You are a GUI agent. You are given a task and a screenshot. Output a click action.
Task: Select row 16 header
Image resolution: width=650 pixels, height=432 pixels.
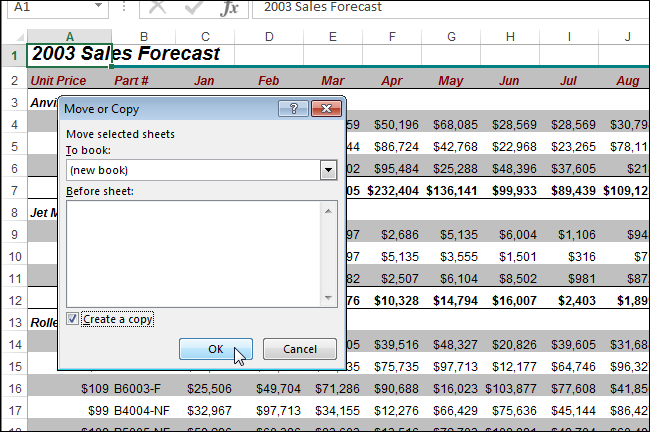pyautogui.click(x=15, y=388)
